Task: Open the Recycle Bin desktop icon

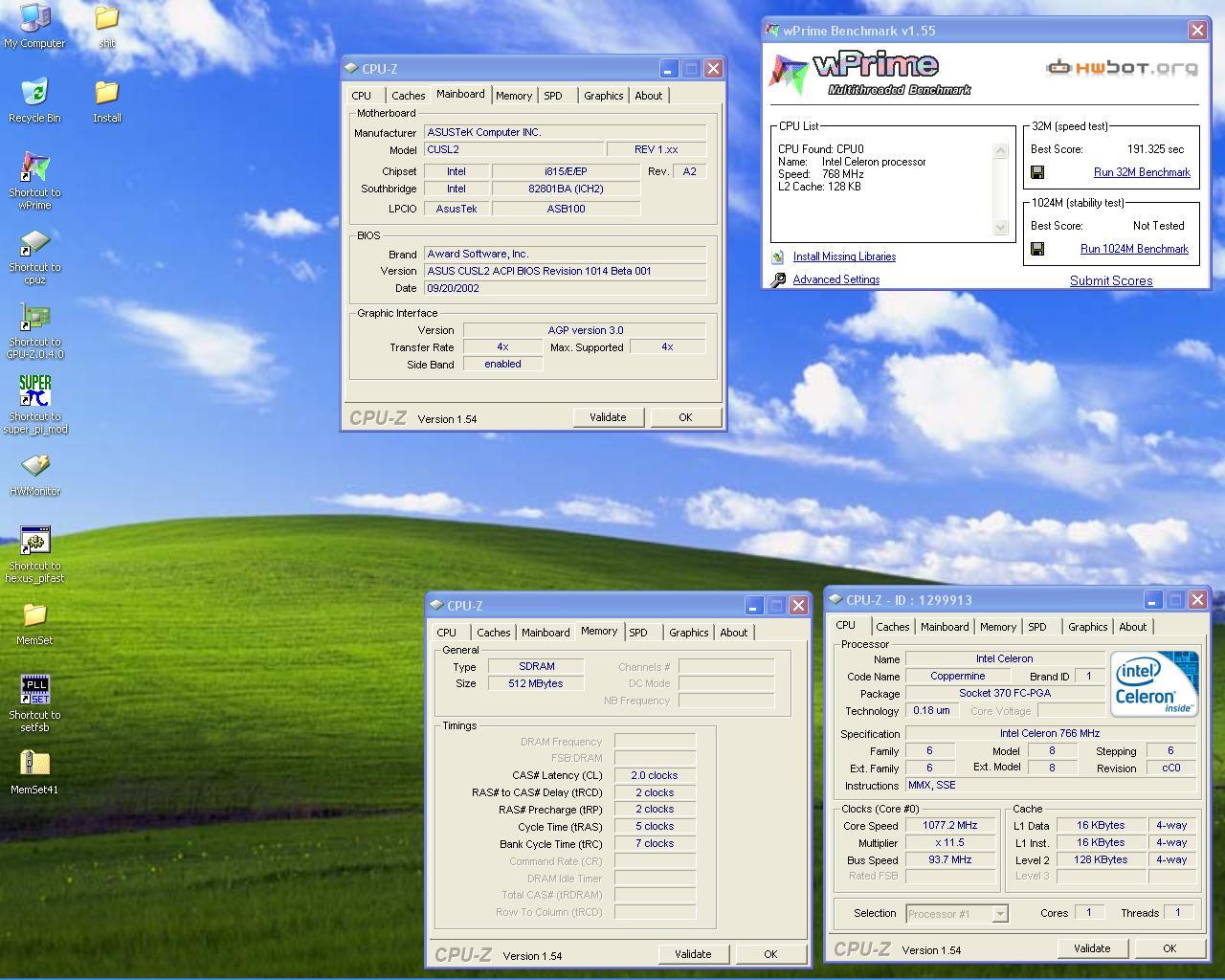Action: [x=34, y=100]
